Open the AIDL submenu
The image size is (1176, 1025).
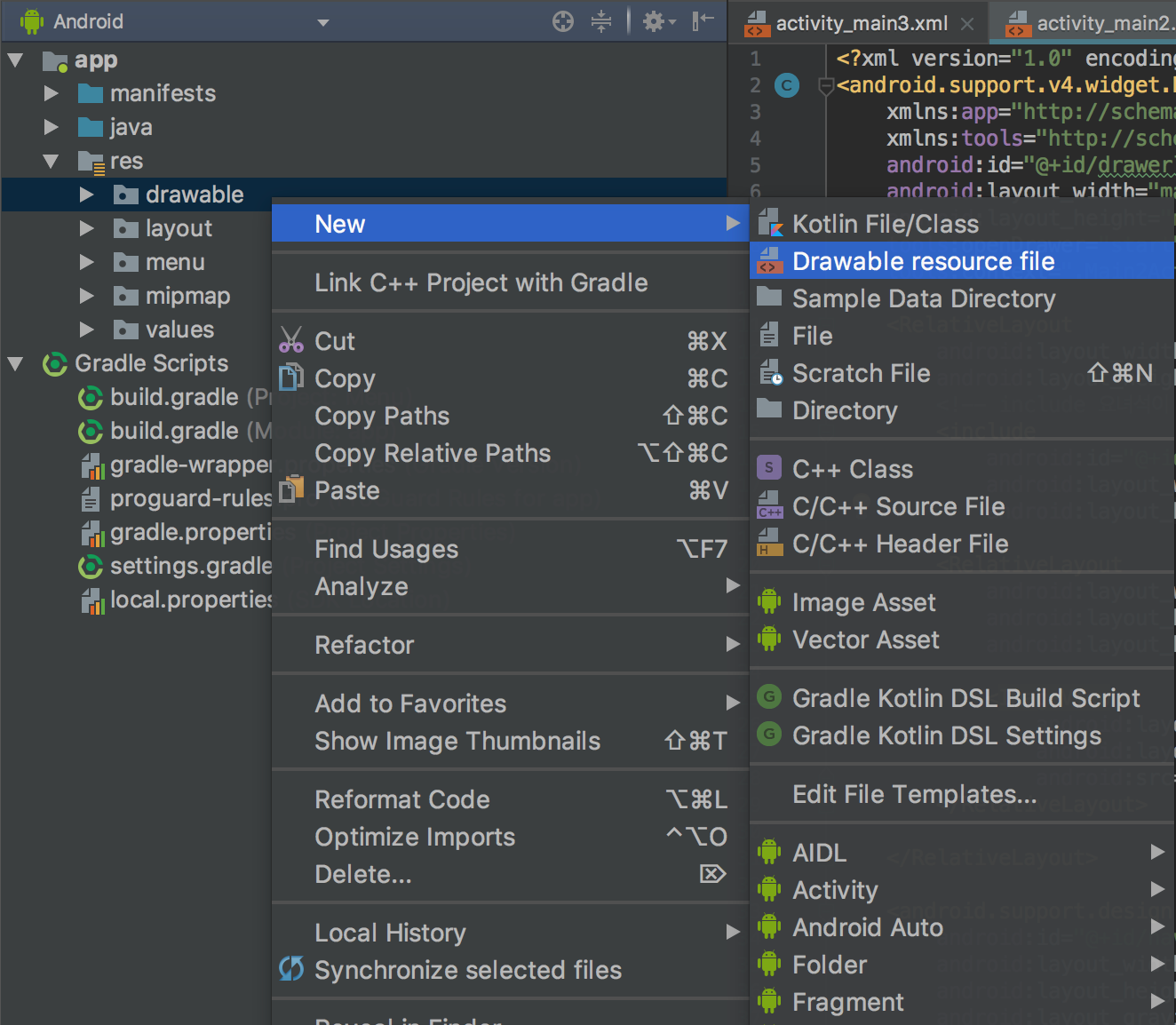(x=962, y=853)
